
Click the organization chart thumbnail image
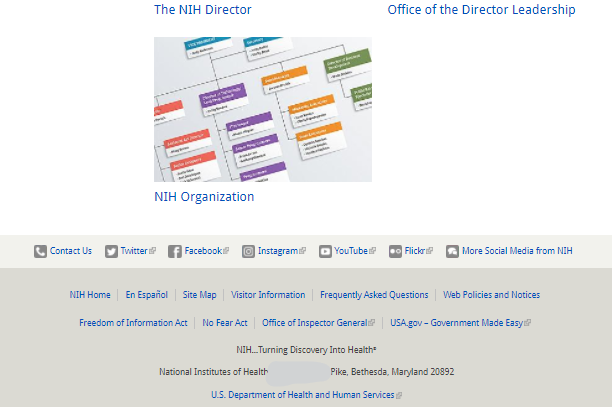(x=263, y=109)
